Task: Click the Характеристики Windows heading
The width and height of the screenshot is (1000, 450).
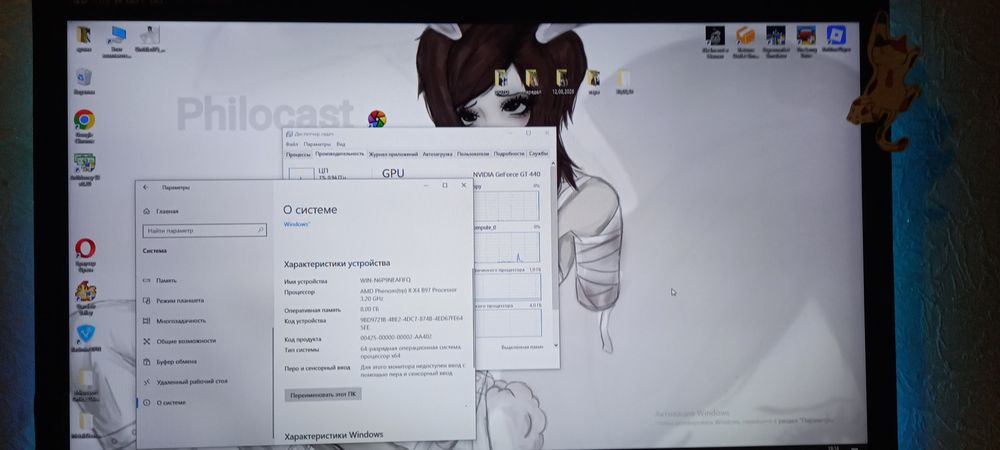Action: [x=334, y=435]
